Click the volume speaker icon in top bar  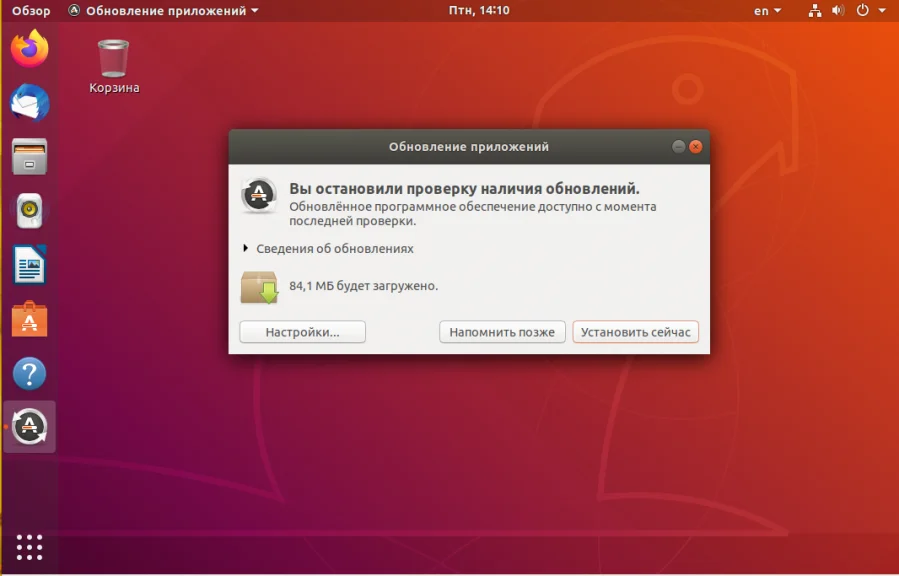pyautogui.click(x=838, y=10)
